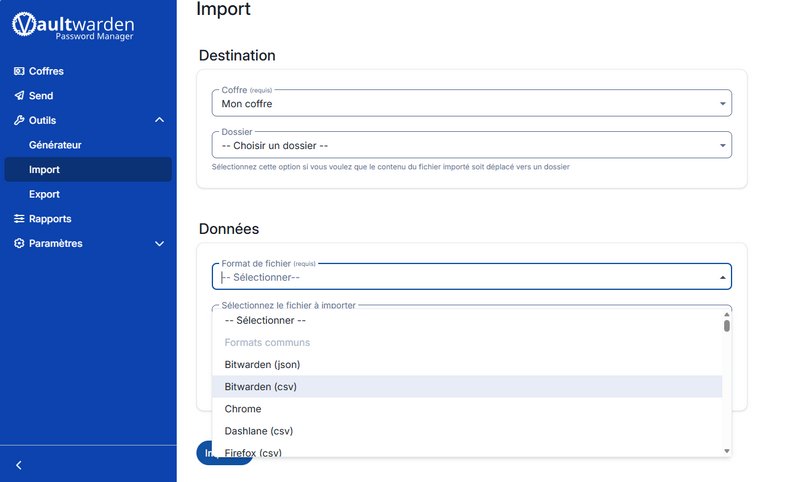Select the '-- Sélectionner --' placeholder option
This screenshot has width=800, height=482.
265,321
